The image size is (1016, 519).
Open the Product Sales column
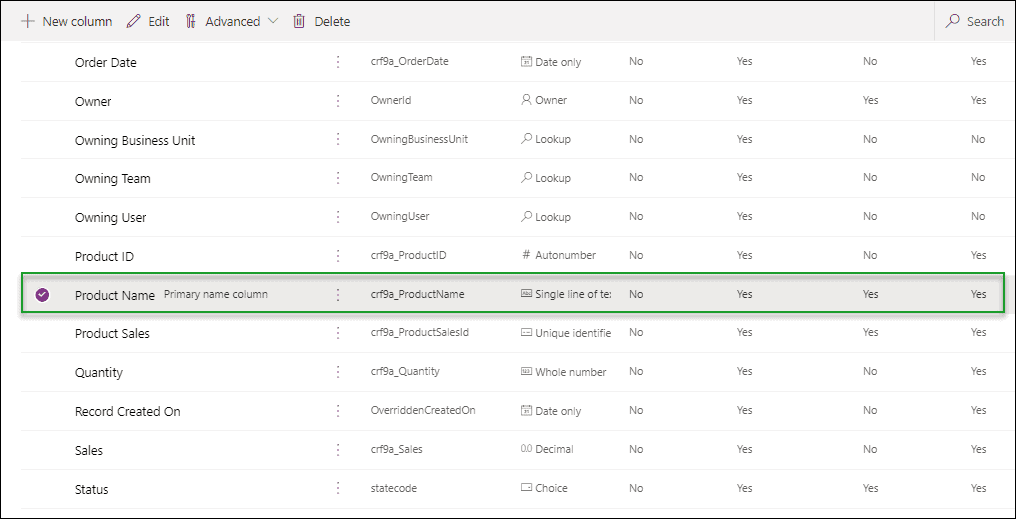coord(112,334)
